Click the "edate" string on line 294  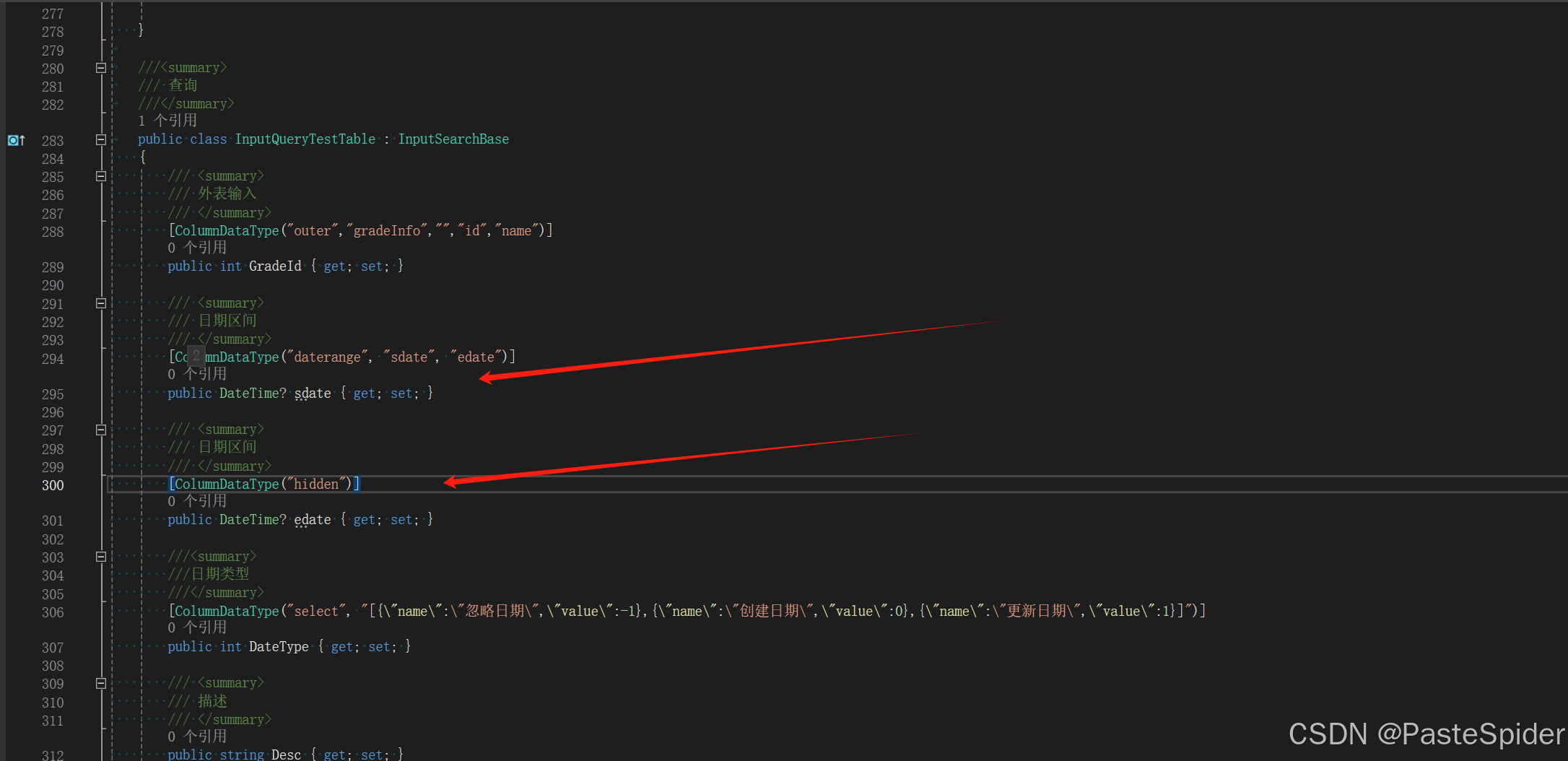476,357
